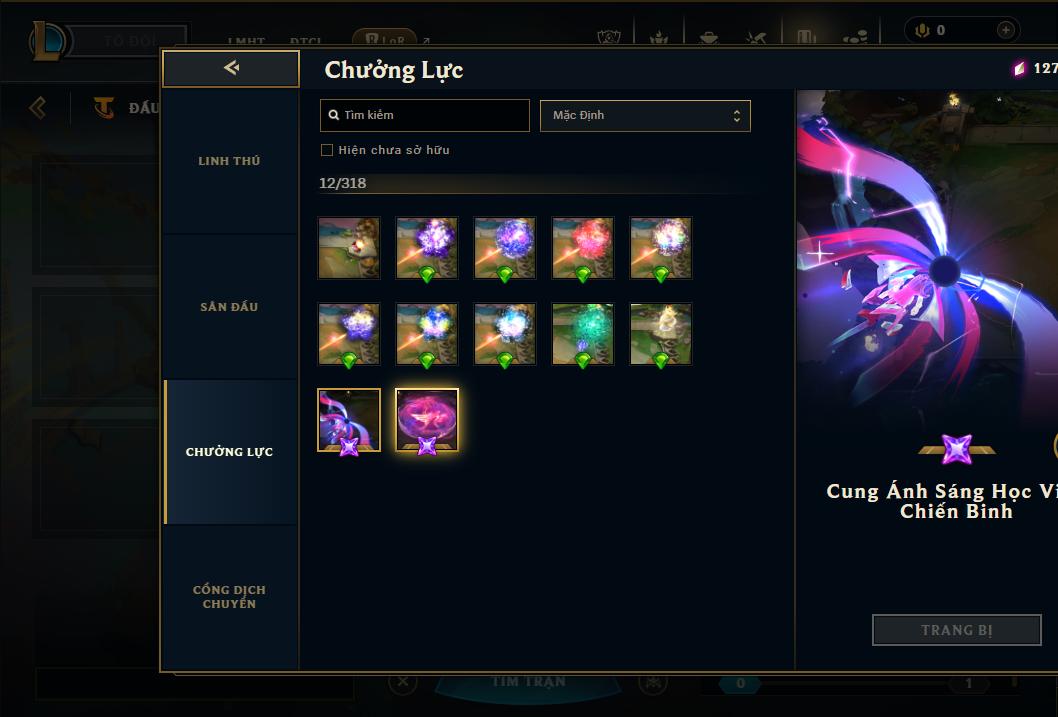Click the plus icon next to coin balance

1005,30
